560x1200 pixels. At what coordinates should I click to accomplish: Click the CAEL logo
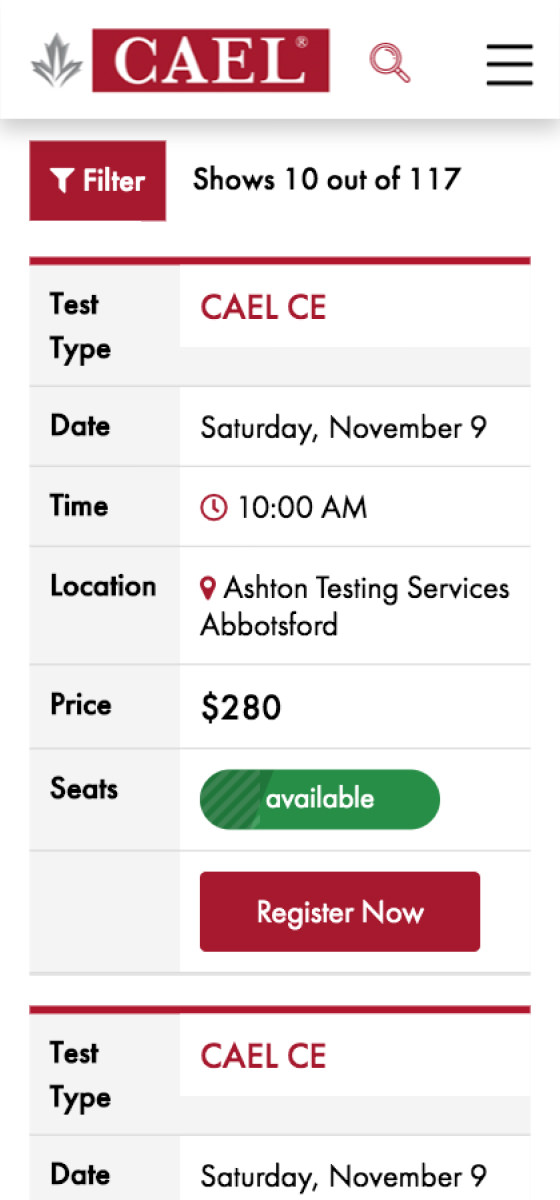tap(210, 61)
